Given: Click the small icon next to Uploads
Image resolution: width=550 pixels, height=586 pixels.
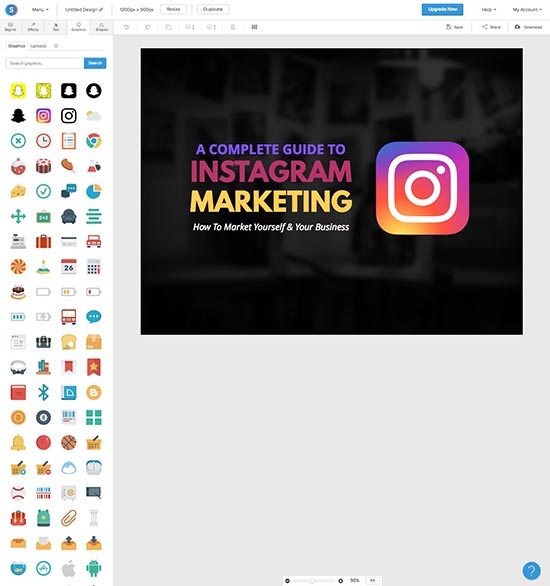Looking at the screenshot, I should click(x=56, y=46).
